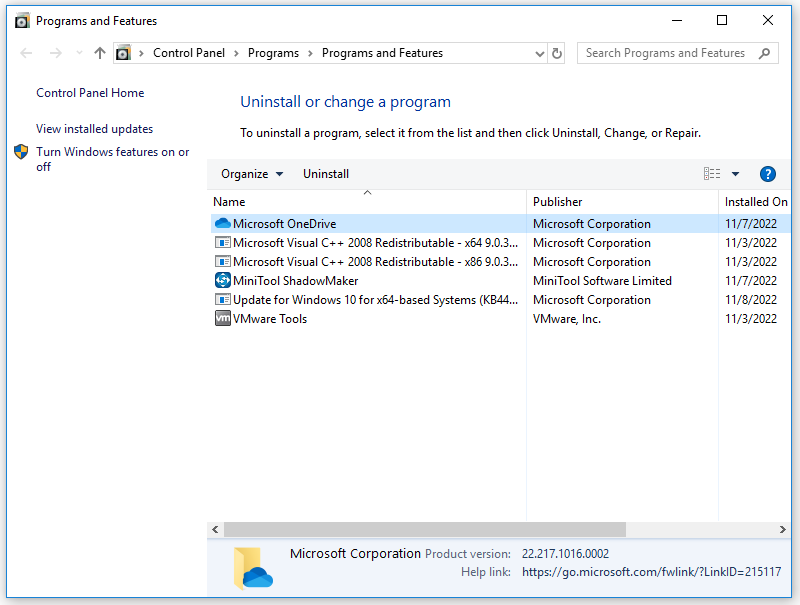Image resolution: width=800 pixels, height=605 pixels.
Task: Click the Uninstall toolbar button
Action: point(326,174)
